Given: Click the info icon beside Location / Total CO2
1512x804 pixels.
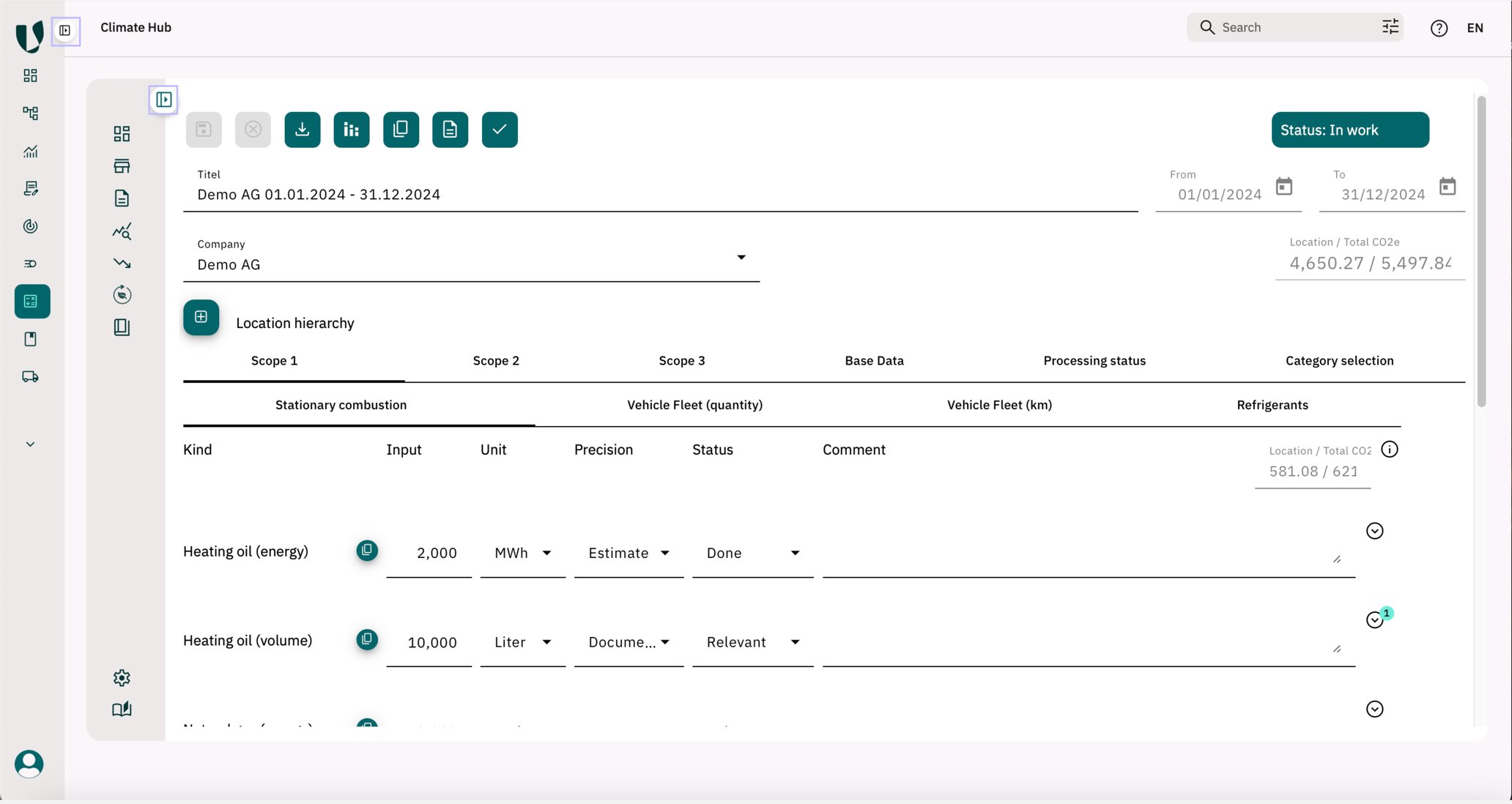Looking at the screenshot, I should coord(1390,450).
